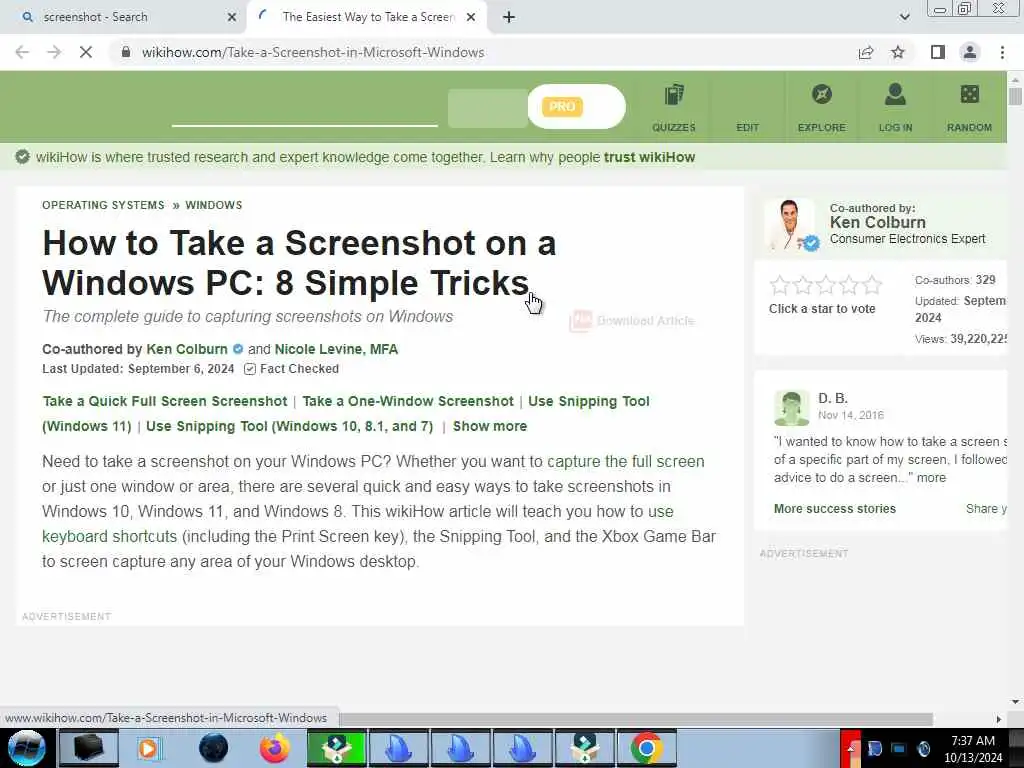Click the horizontal scrollbar right arrow
The image size is (1024, 768).
[x=999, y=719]
